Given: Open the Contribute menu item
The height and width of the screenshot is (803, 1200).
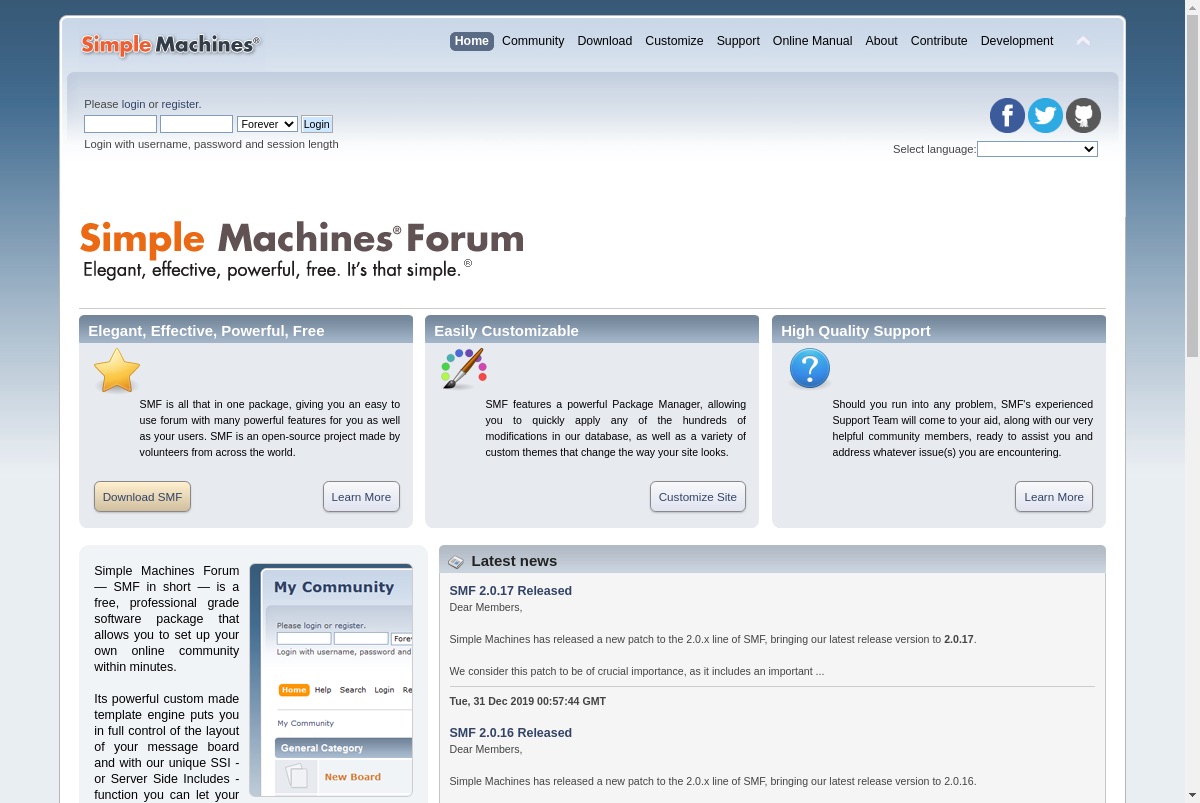Looking at the screenshot, I should pos(939,41).
